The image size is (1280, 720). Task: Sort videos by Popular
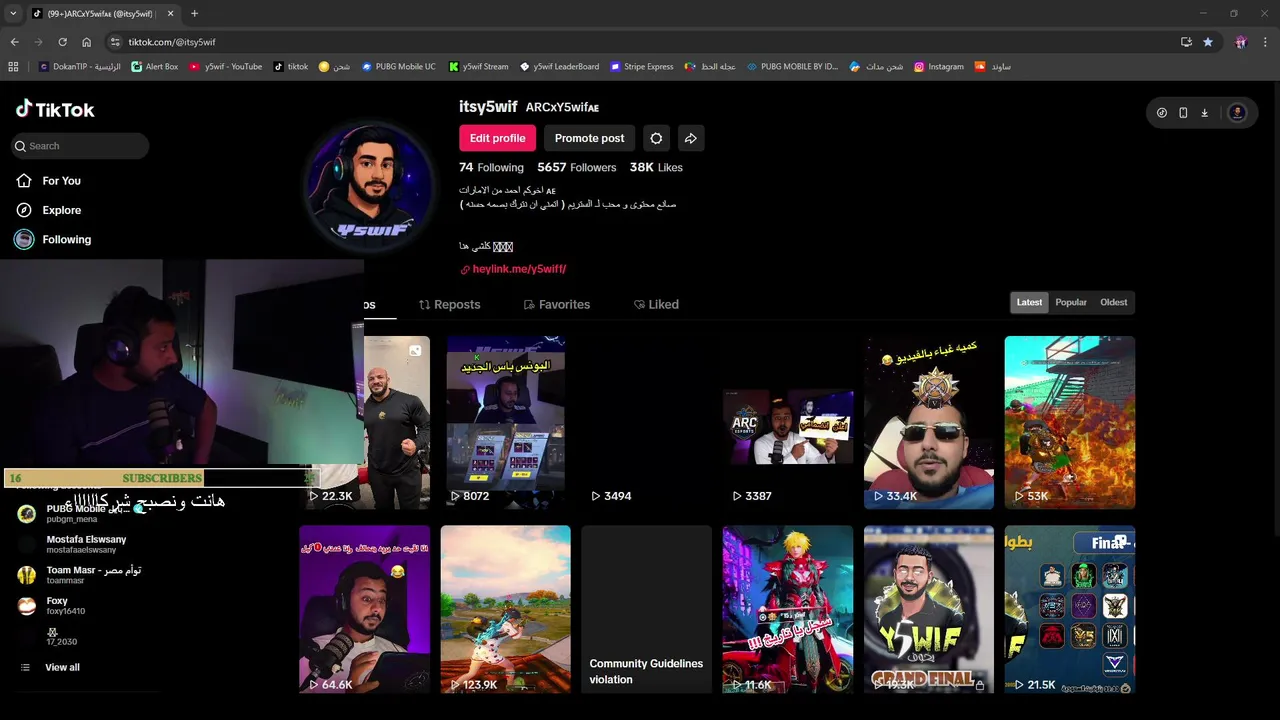1071,302
